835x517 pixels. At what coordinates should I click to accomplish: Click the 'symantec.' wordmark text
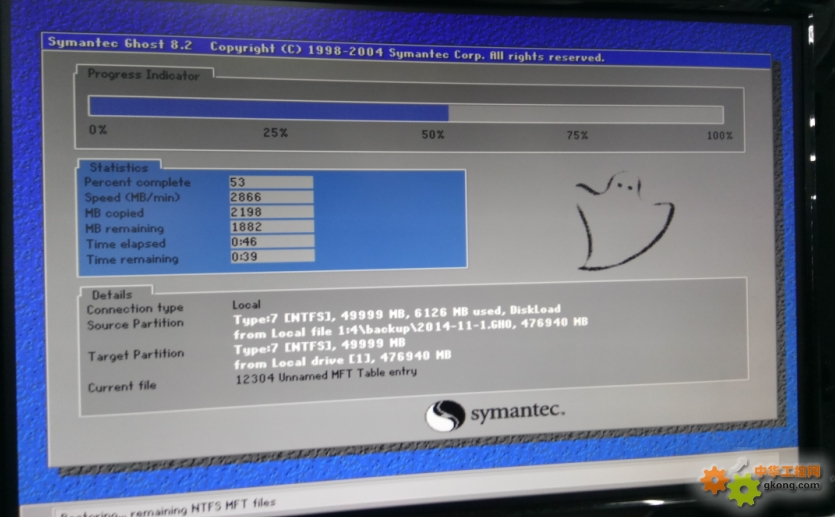(x=518, y=412)
